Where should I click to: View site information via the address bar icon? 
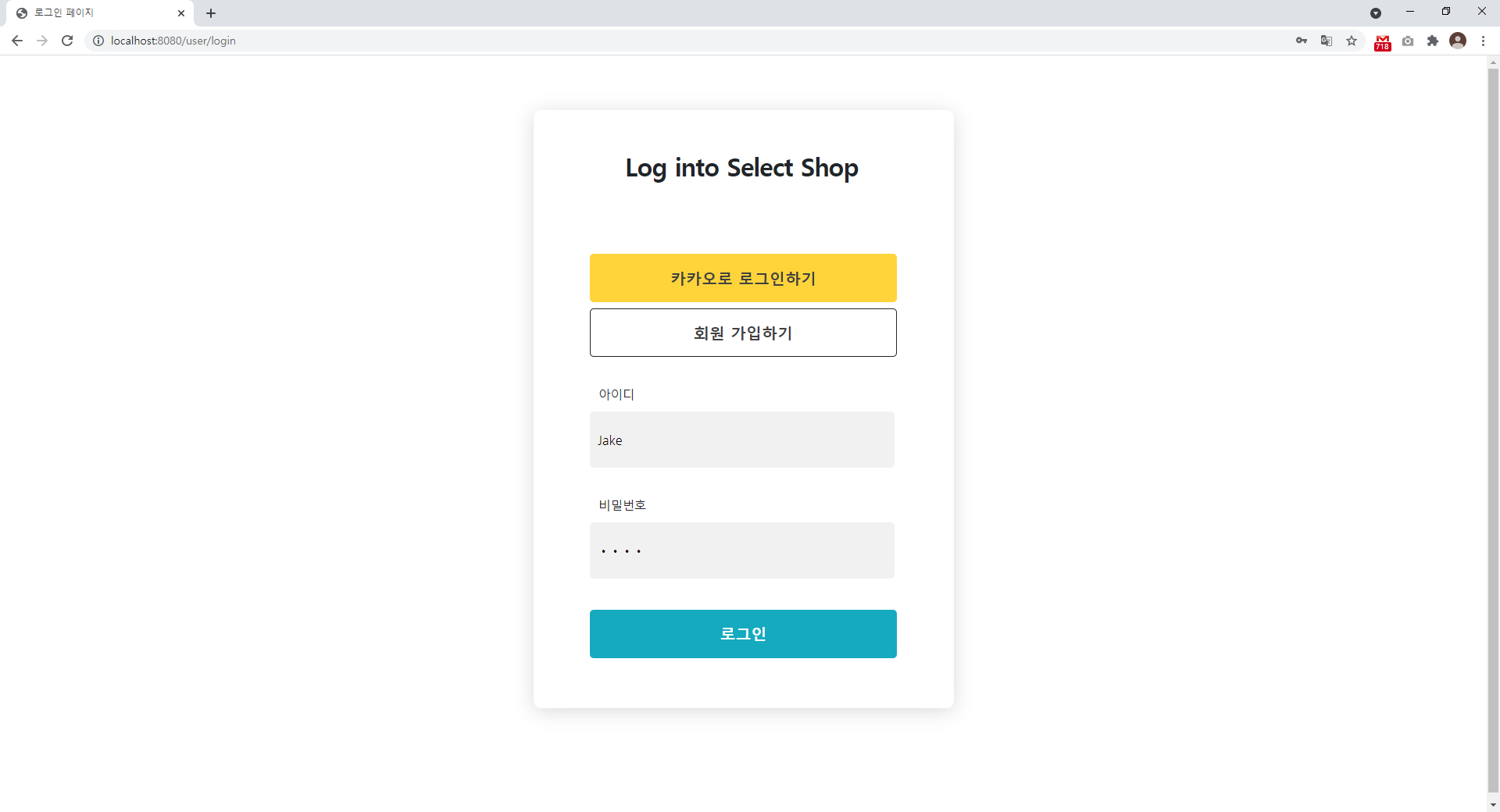(x=98, y=41)
